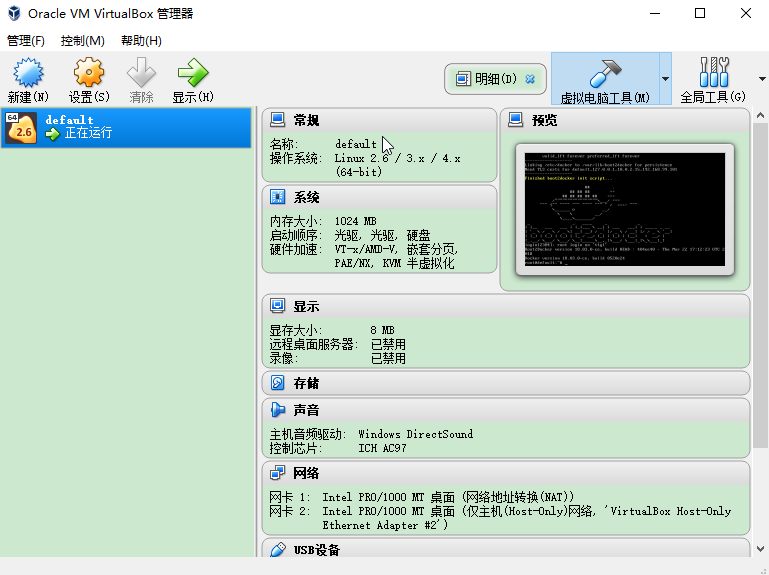Click the 预览 (Preview) header title
769x575 pixels.
(545, 120)
